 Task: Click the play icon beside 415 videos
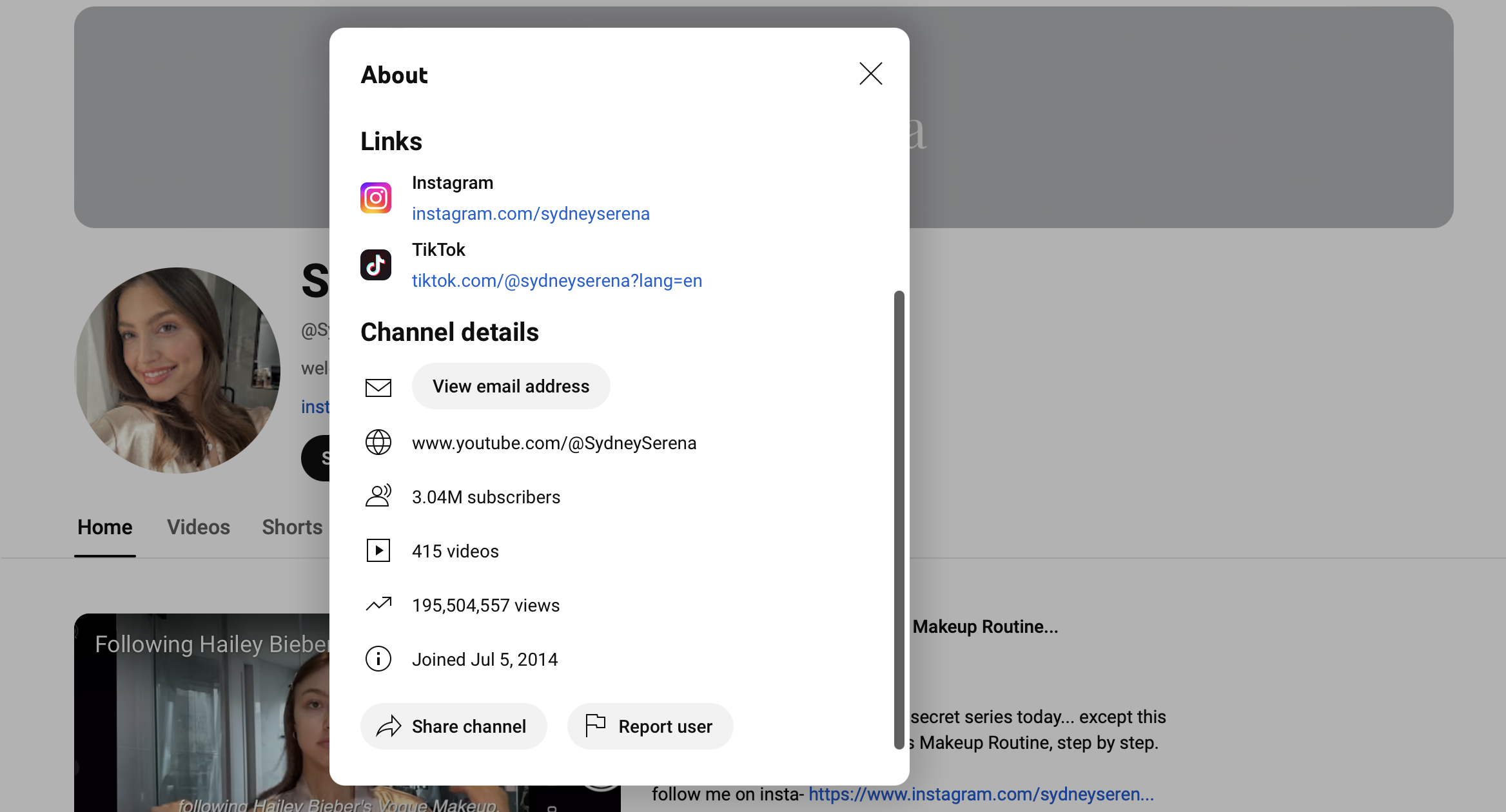click(378, 551)
